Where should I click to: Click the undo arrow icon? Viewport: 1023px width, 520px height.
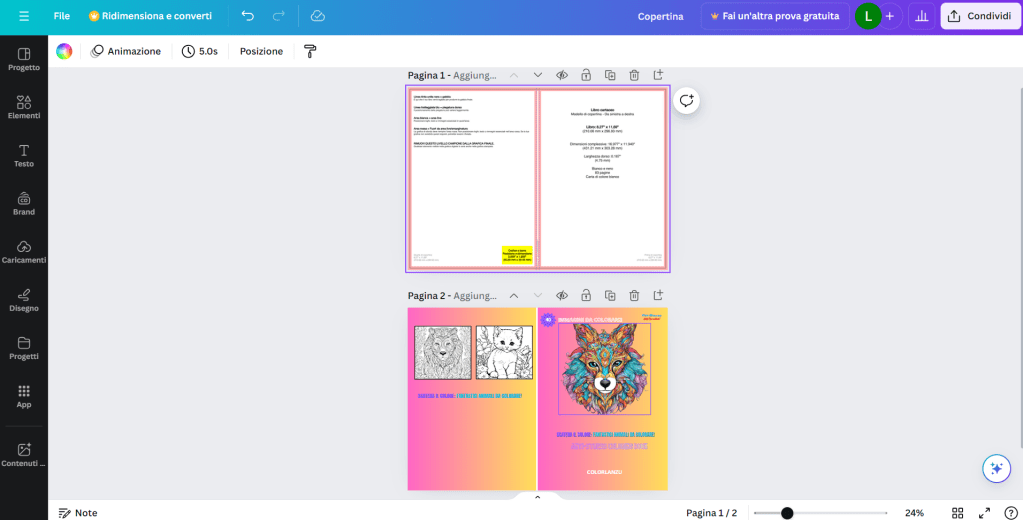(247, 16)
